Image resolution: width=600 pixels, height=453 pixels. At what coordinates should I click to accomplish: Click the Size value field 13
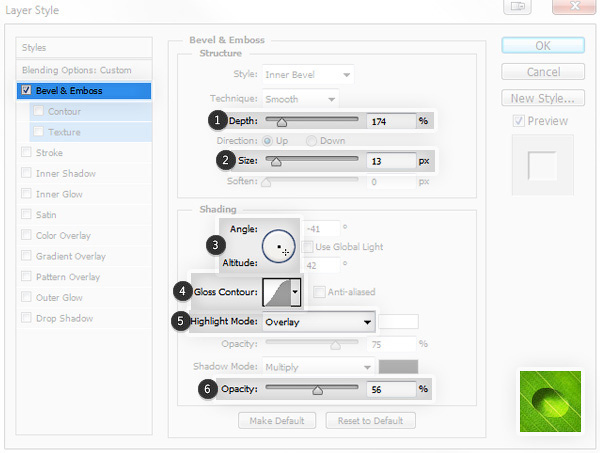(391, 161)
